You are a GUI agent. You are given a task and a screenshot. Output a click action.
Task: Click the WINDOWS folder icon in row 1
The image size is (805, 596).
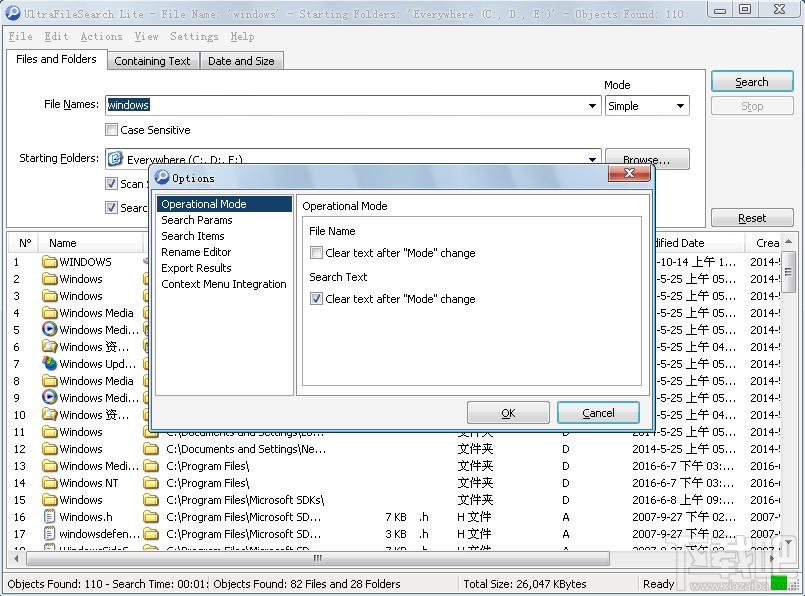[50, 262]
